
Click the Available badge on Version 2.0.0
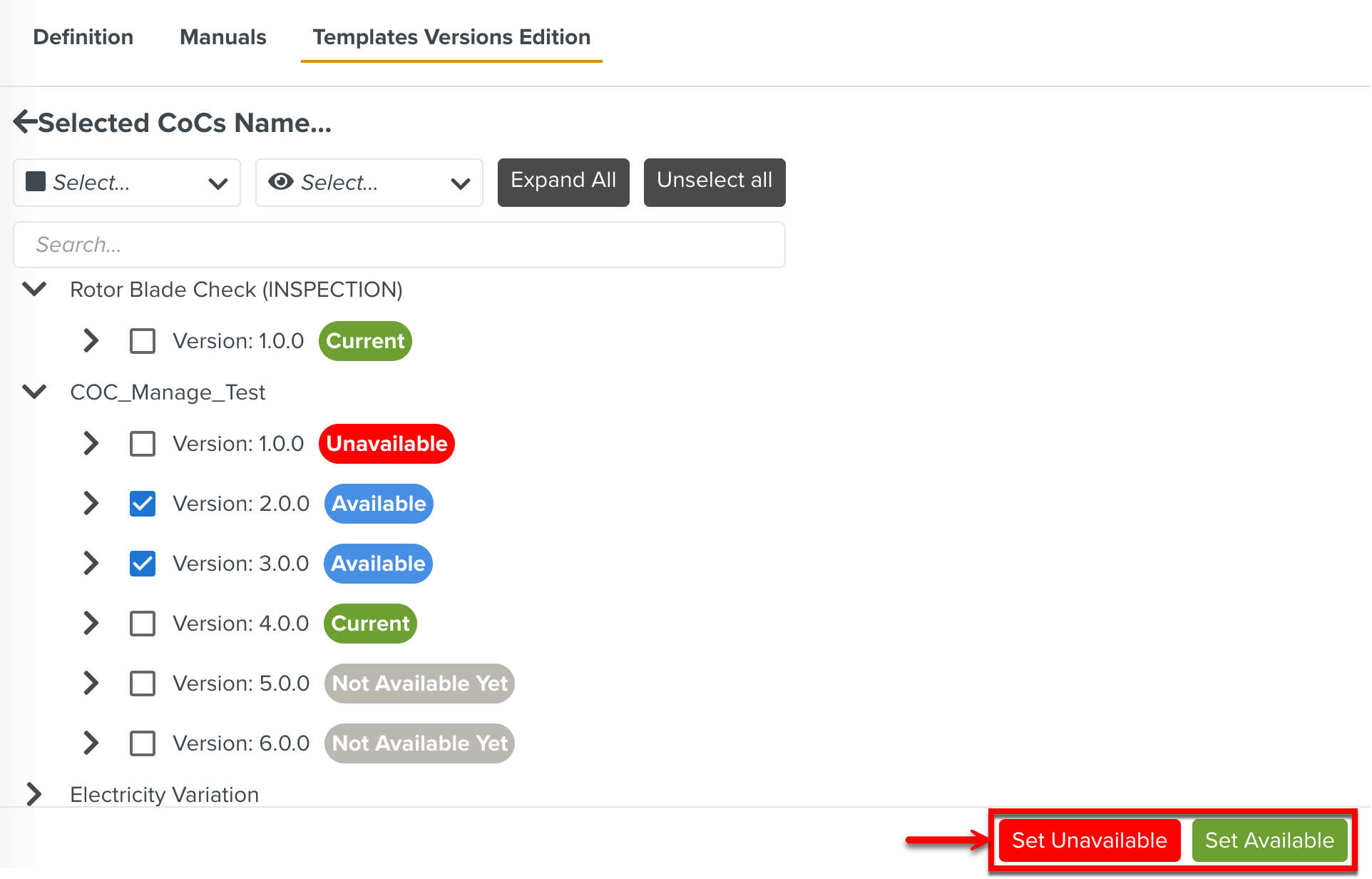(379, 504)
